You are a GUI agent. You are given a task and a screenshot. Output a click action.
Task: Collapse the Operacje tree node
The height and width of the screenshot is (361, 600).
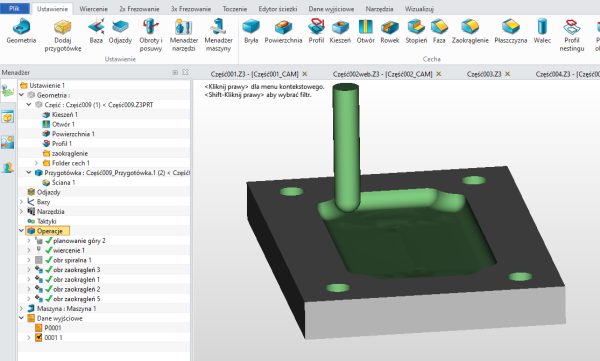click(21, 231)
